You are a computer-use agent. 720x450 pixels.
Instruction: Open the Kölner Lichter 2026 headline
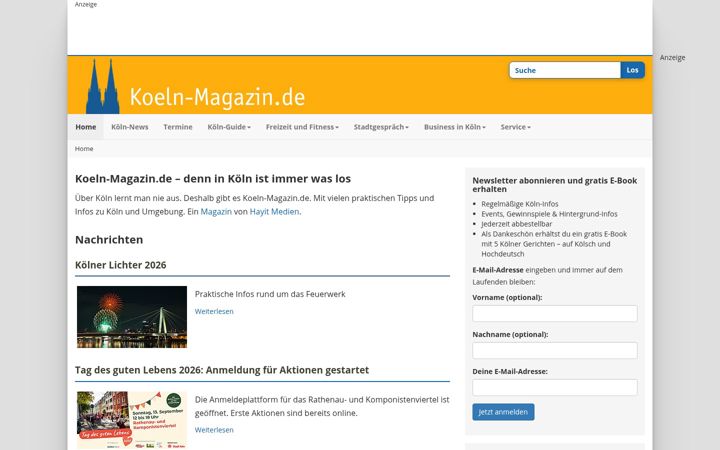[121, 265]
